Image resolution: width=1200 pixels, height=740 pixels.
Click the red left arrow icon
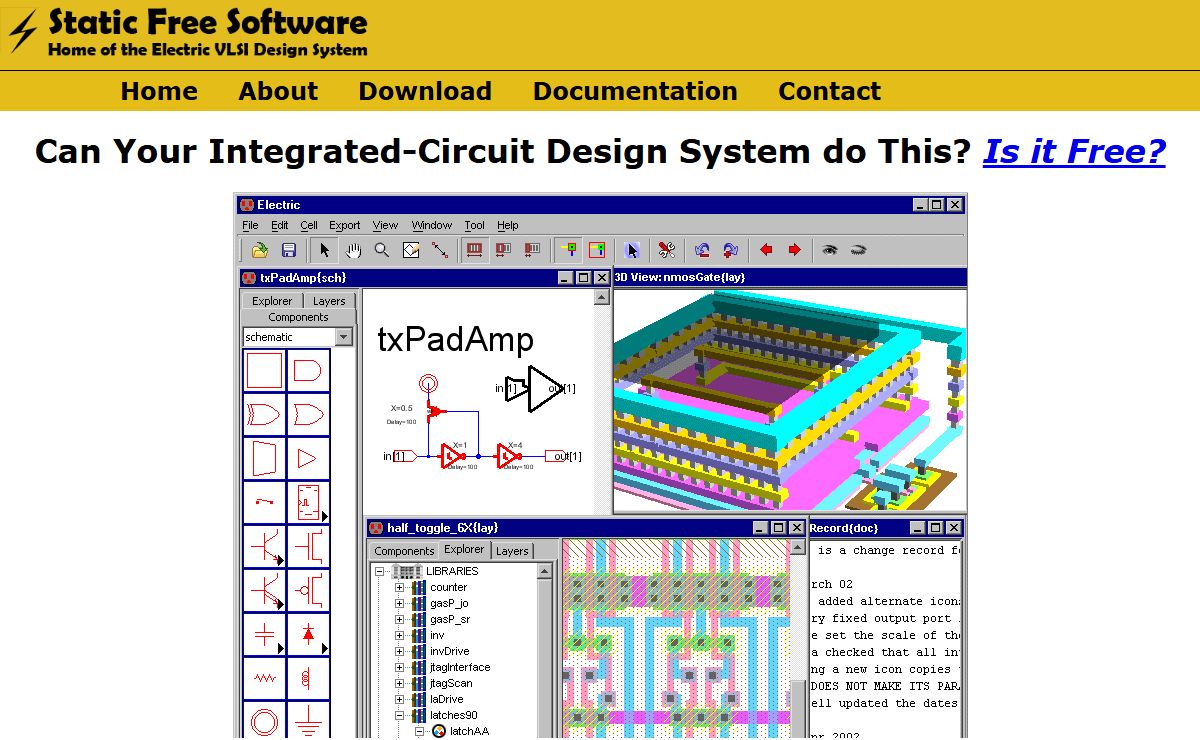click(766, 250)
